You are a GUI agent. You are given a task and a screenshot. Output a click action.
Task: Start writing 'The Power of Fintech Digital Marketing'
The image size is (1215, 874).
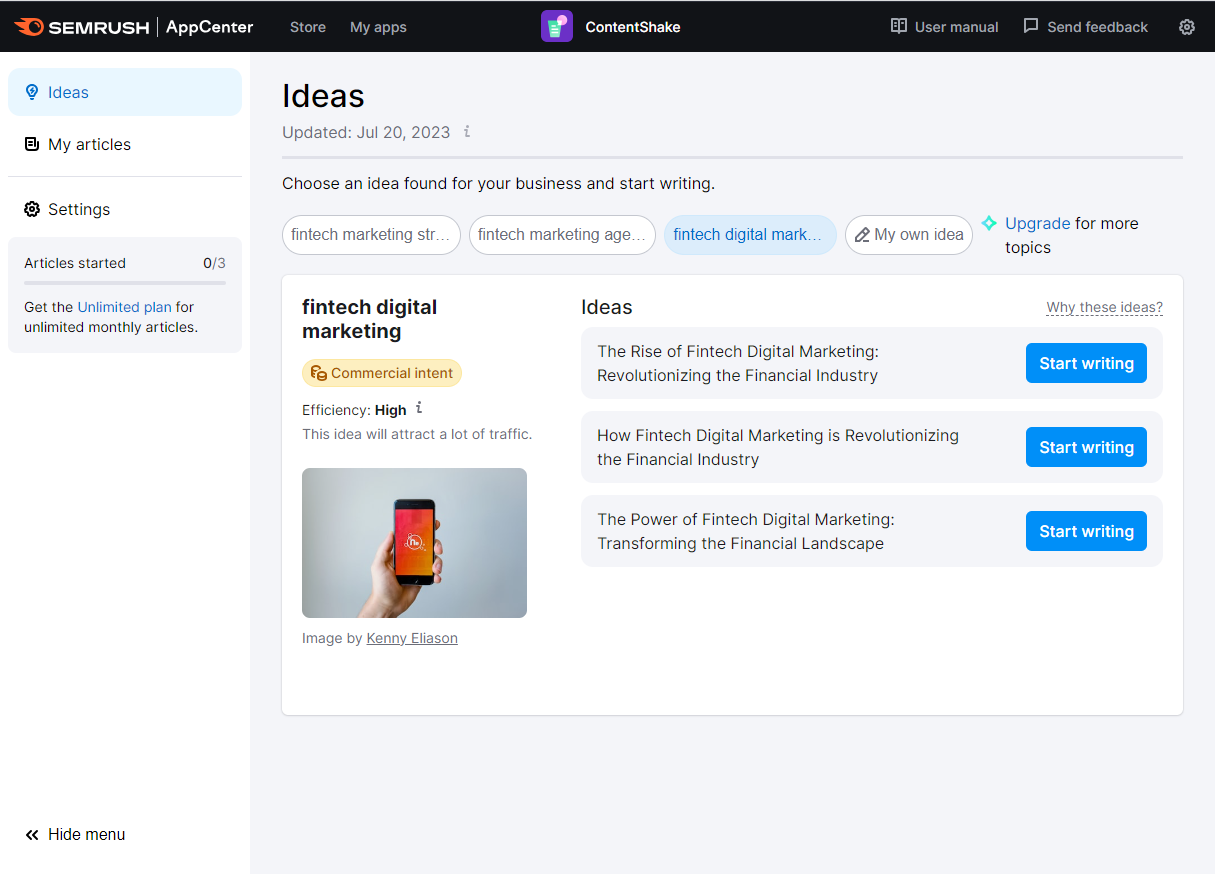point(1086,531)
